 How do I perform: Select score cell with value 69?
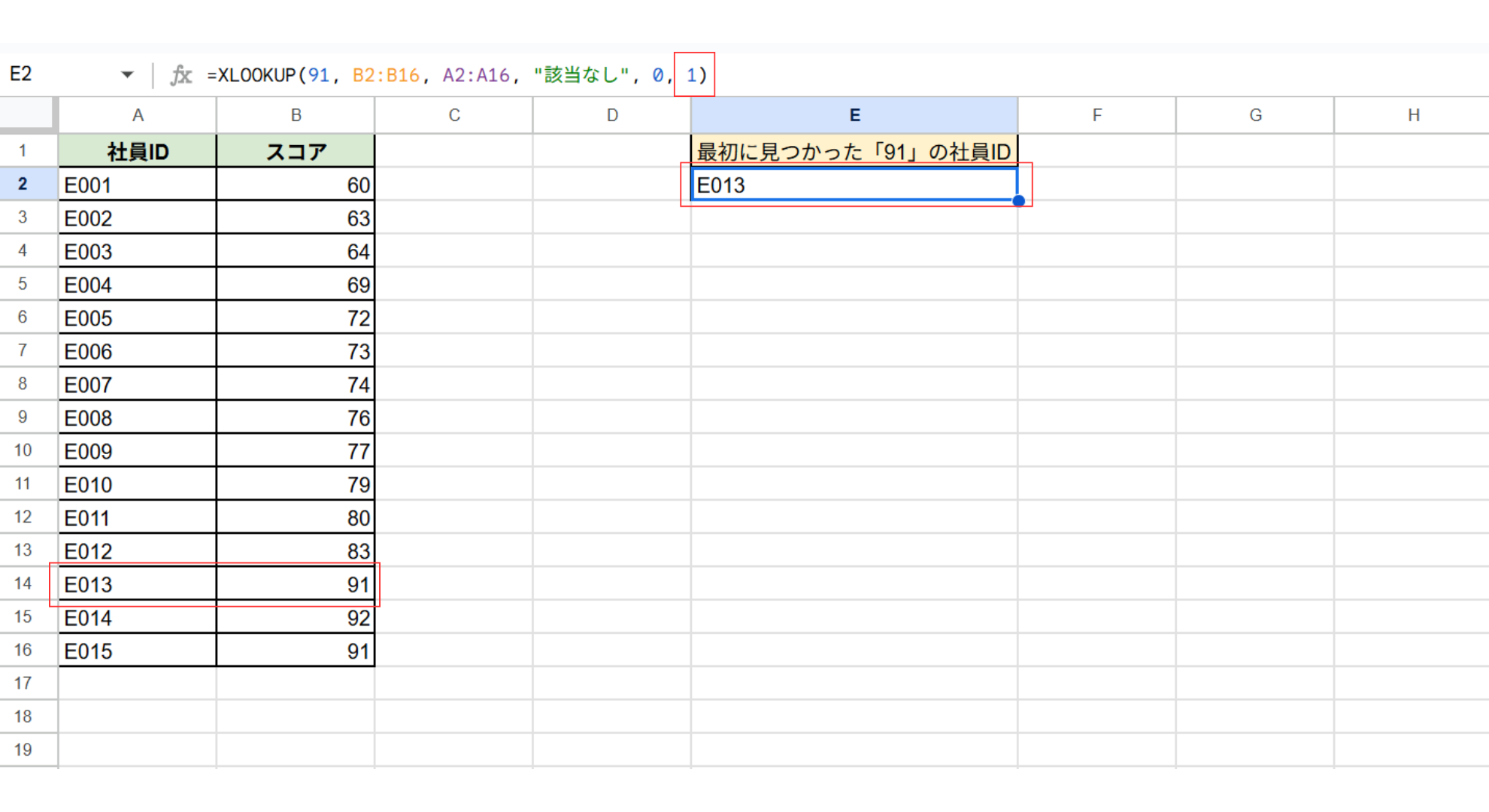click(296, 285)
